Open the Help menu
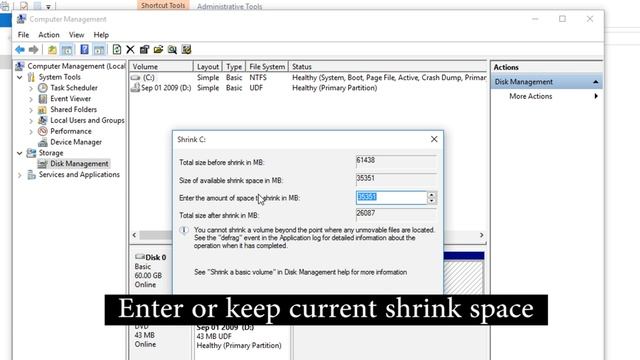 point(101,35)
